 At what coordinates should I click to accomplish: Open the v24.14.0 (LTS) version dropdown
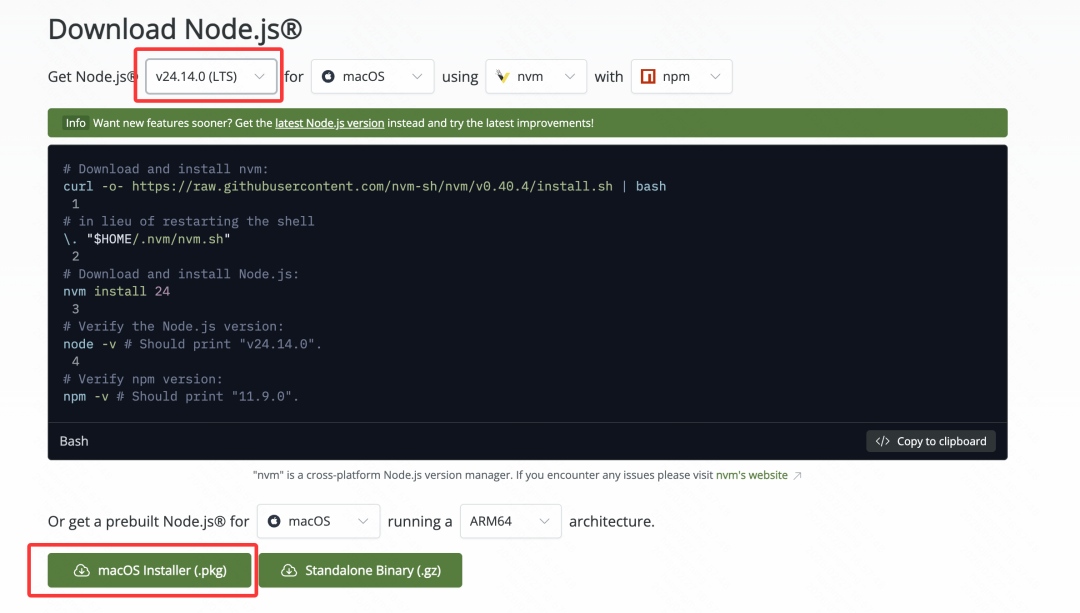[x=211, y=77]
